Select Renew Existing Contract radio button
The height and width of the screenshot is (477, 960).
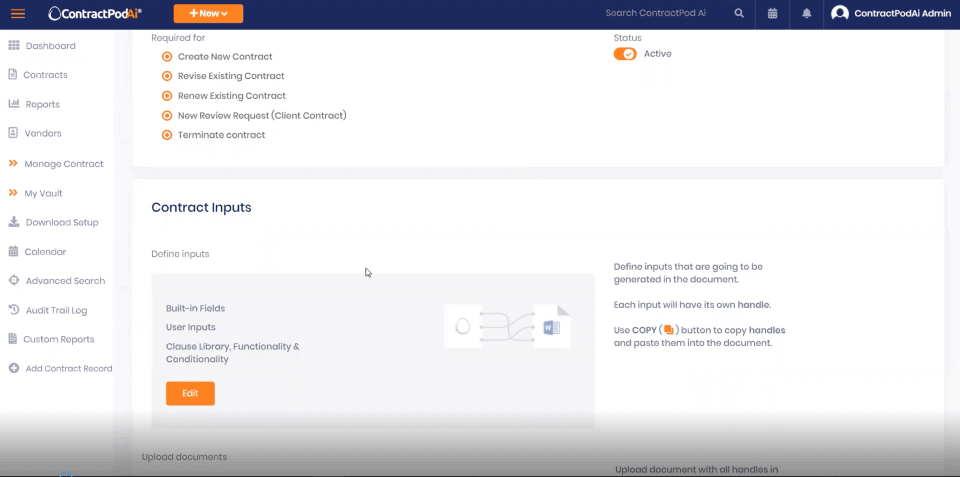[167, 96]
